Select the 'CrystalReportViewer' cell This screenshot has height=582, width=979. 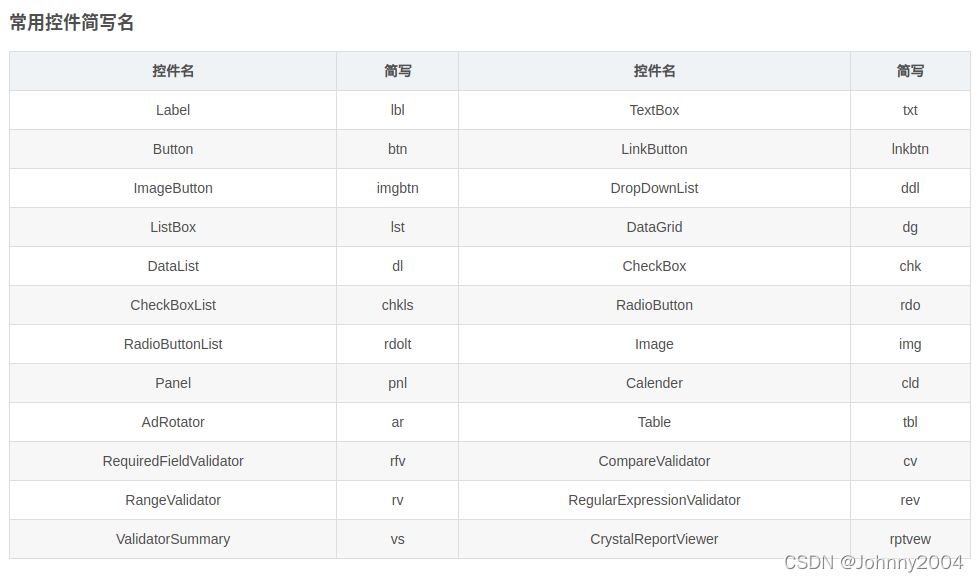point(654,540)
